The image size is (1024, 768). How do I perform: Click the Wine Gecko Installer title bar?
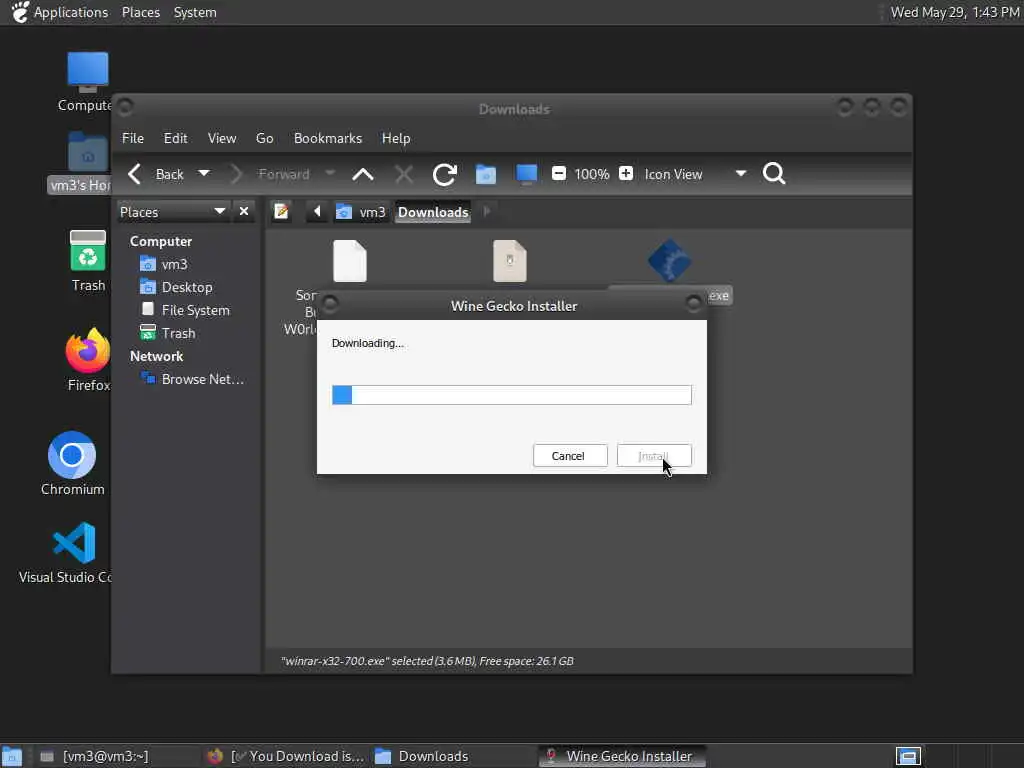pos(511,306)
